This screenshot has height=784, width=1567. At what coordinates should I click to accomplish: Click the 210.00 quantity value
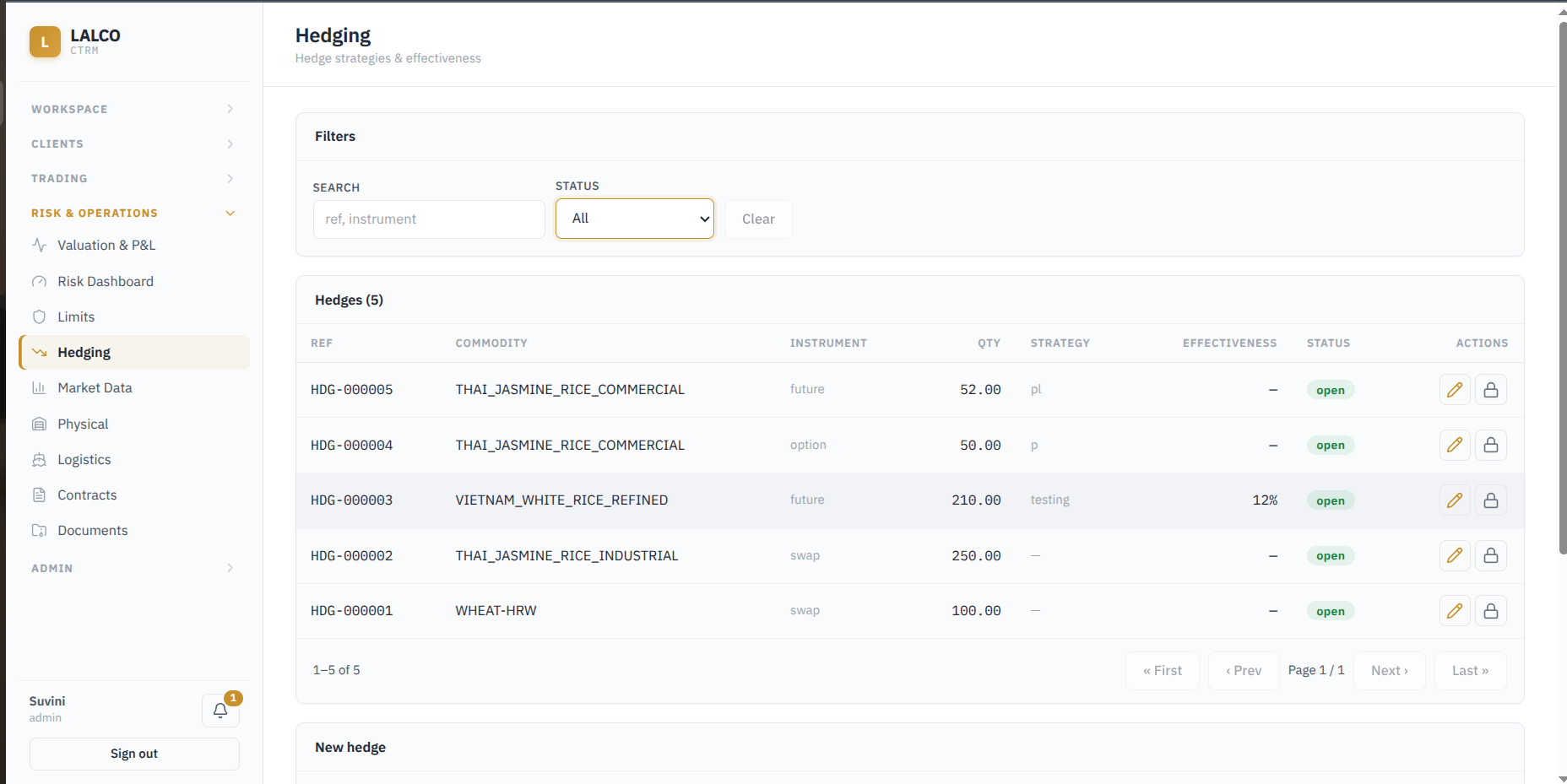click(x=976, y=500)
